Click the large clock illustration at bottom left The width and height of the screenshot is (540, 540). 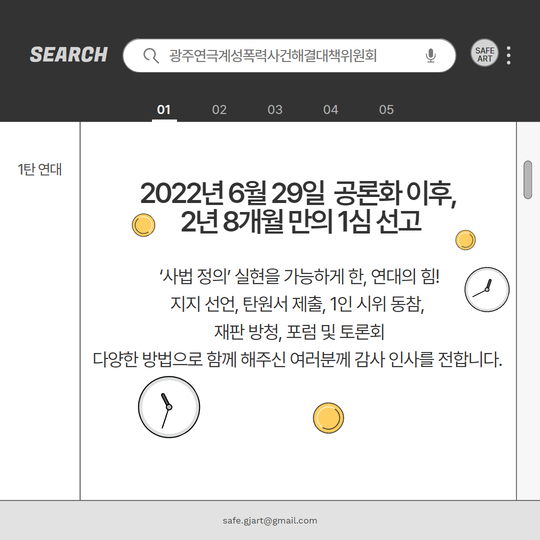coord(169,407)
